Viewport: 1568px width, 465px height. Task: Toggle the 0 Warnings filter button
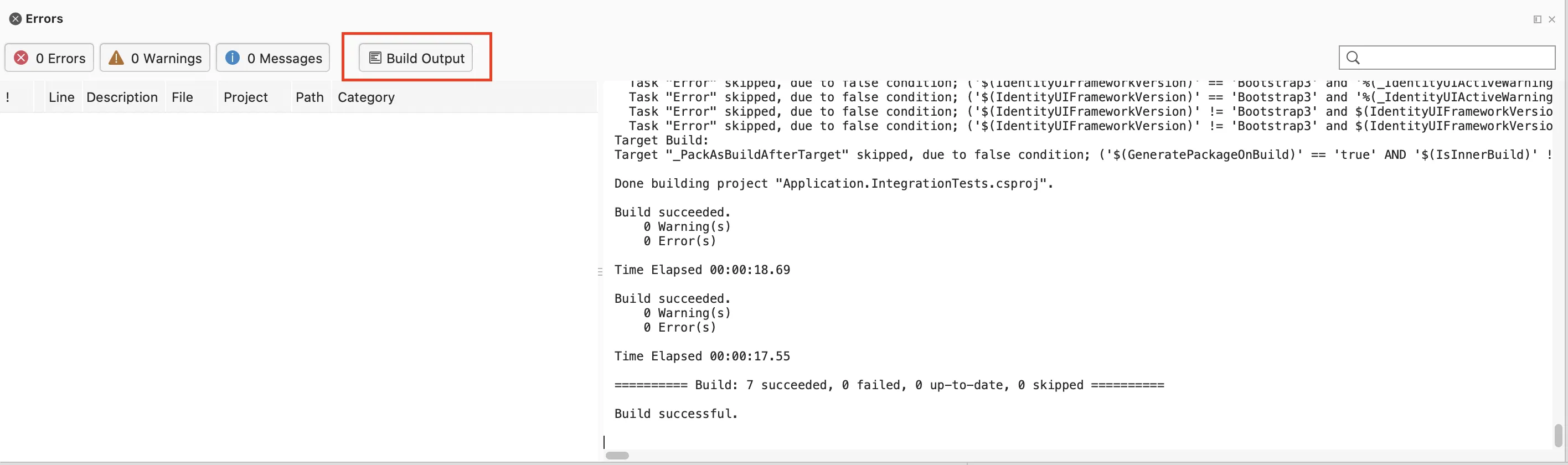(154, 58)
